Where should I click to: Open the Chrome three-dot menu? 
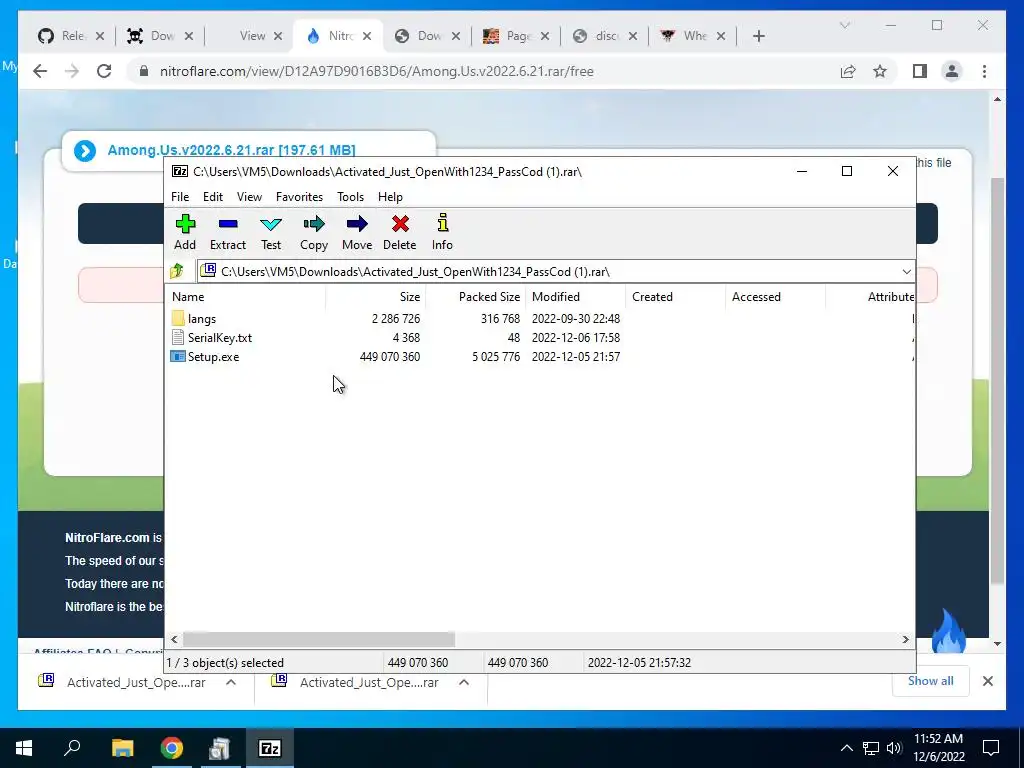pyautogui.click(x=984, y=71)
